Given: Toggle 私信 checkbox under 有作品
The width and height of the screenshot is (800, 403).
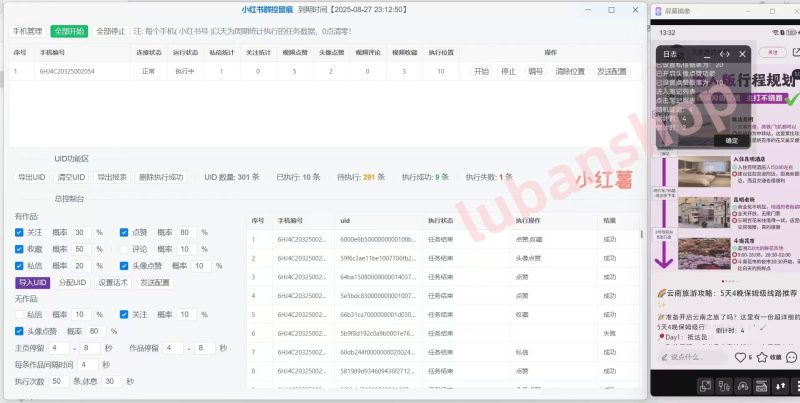Looking at the screenshot, I should pyautogui.click(x=19, y=266).
